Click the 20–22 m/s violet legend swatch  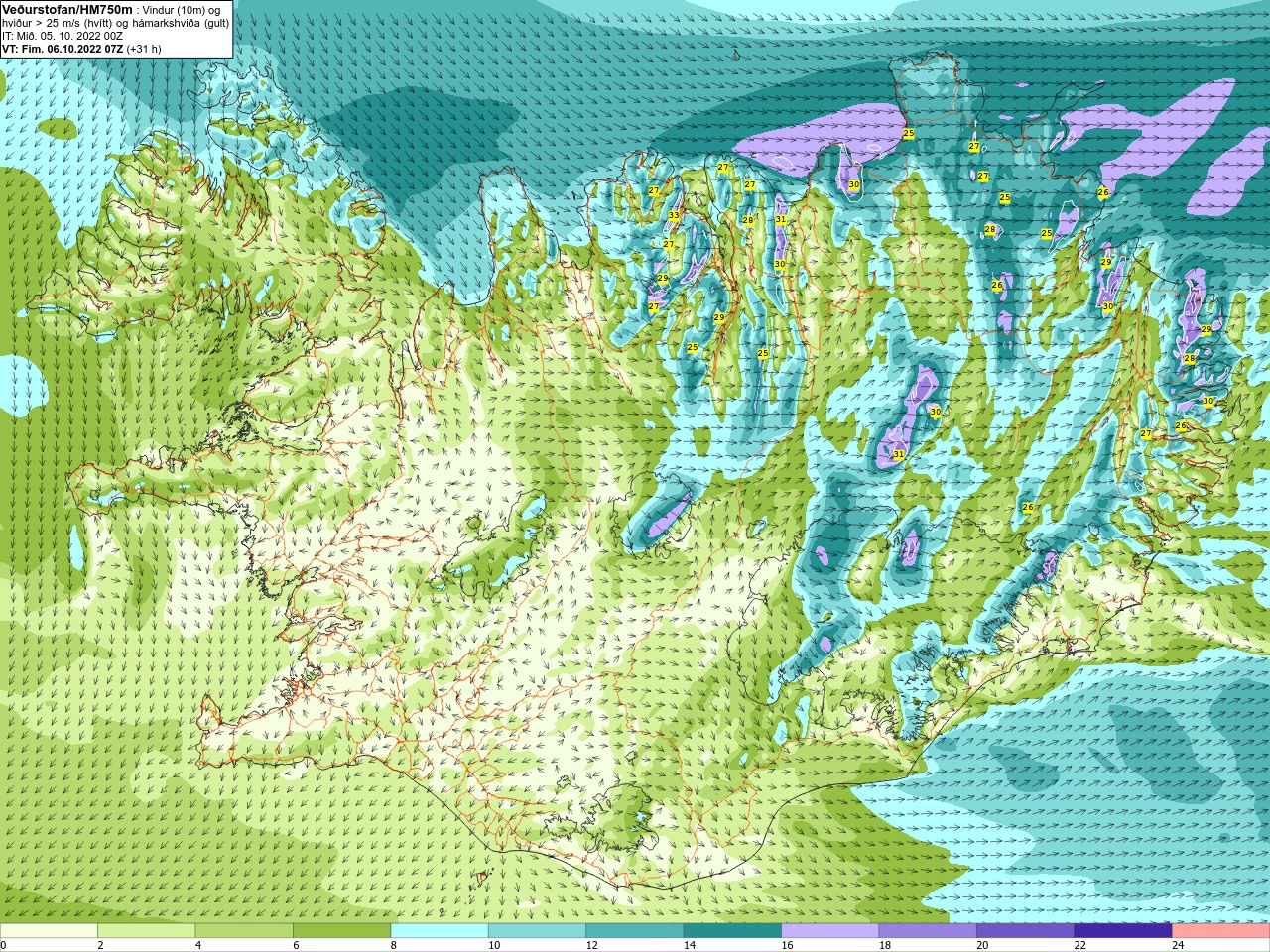1026,931
